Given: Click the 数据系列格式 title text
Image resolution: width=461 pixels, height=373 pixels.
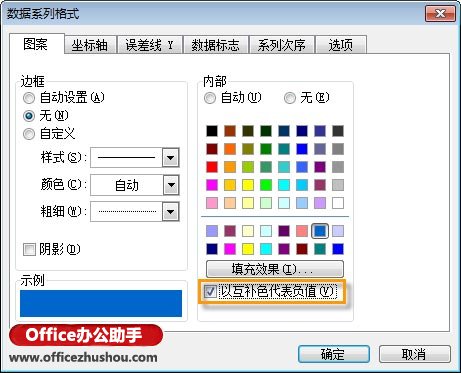Looking at the screenshot, I should click(x=43, y=14).
